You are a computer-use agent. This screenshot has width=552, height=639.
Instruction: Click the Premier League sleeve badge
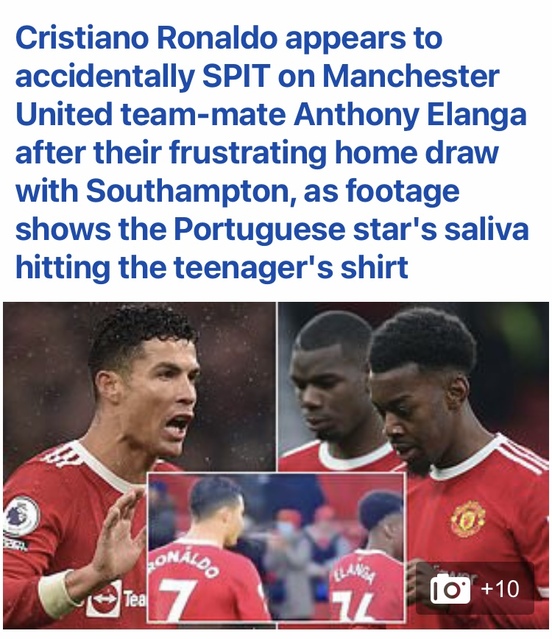[20, 516]
